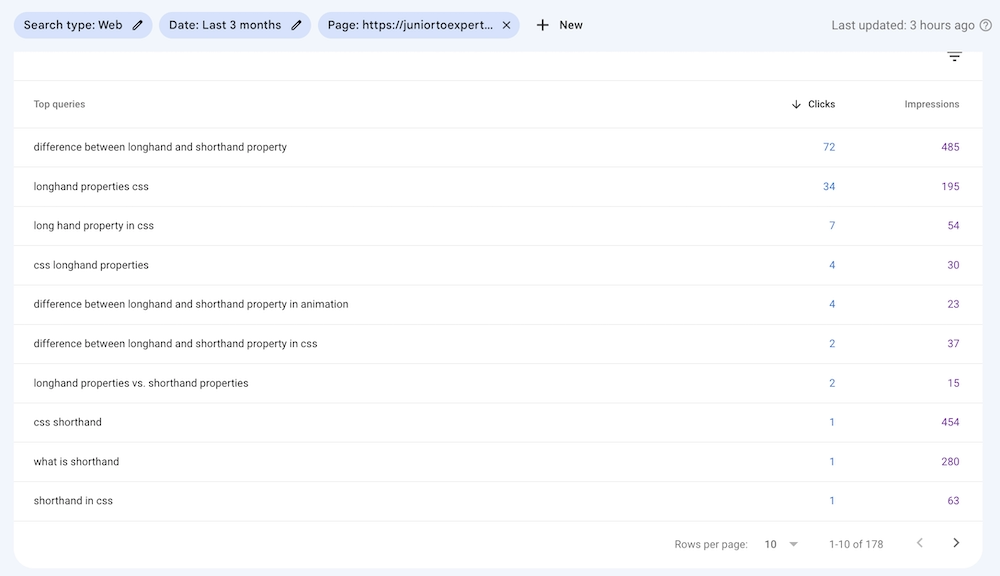Select query 'difference between longhand and shorthand property'

(160, 147)
